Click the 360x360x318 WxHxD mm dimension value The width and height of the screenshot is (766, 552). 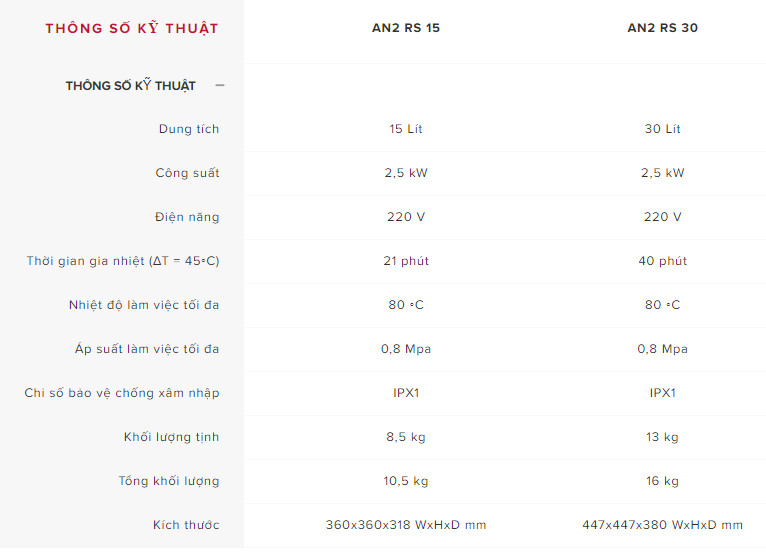coord(406,525)
